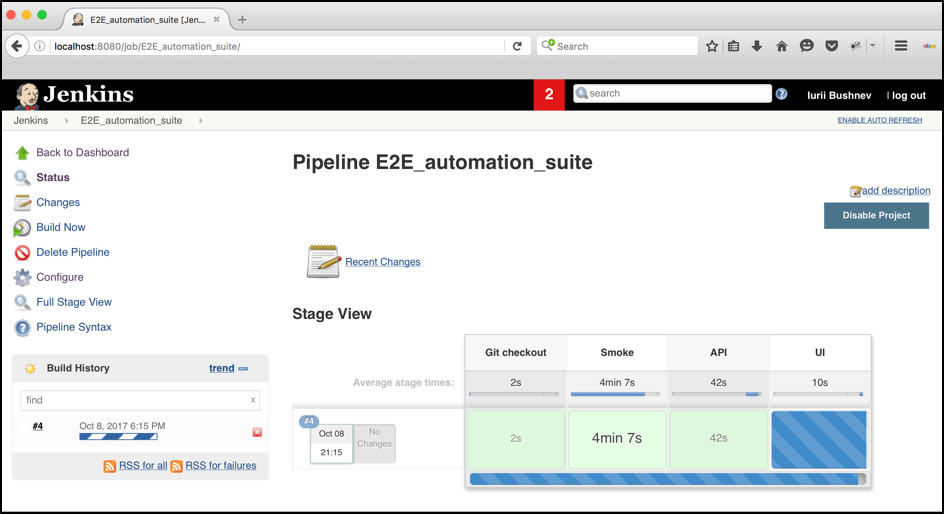Click the Build History sun icon
Image resolution: width=944 pixels, height=514 pixels.
(30, 368)
